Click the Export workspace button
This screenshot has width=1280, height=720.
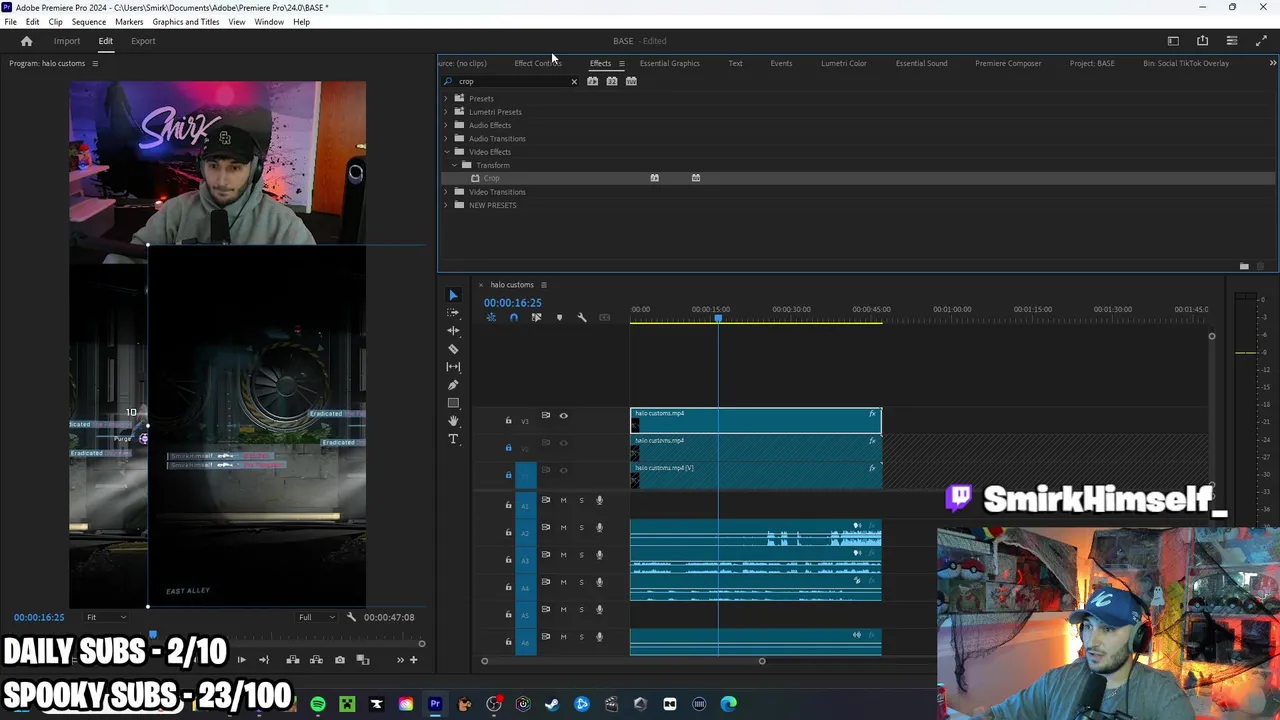tap(143, 41)
